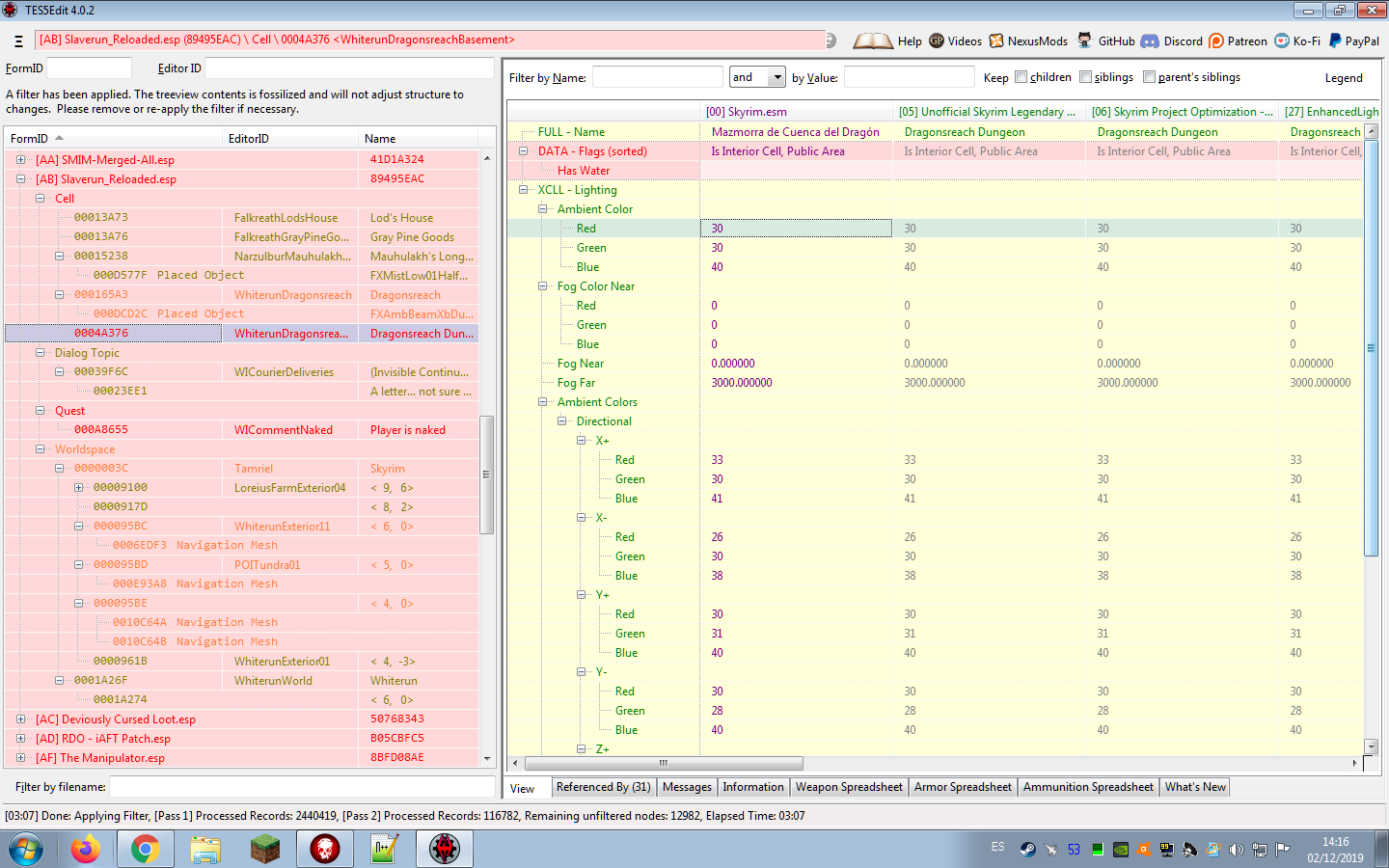Open Chrome from the taskbar

click(146, 849)
